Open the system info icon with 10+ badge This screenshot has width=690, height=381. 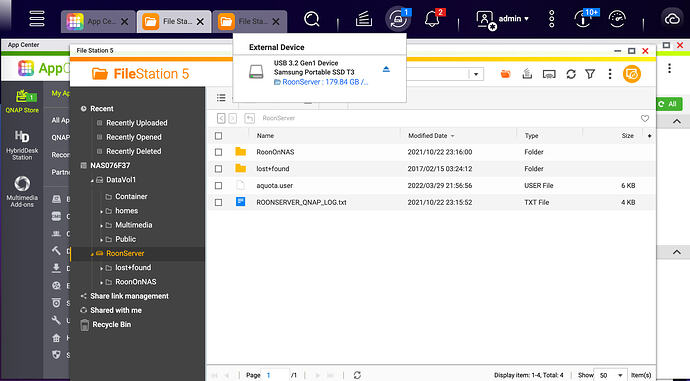point(584,19)
